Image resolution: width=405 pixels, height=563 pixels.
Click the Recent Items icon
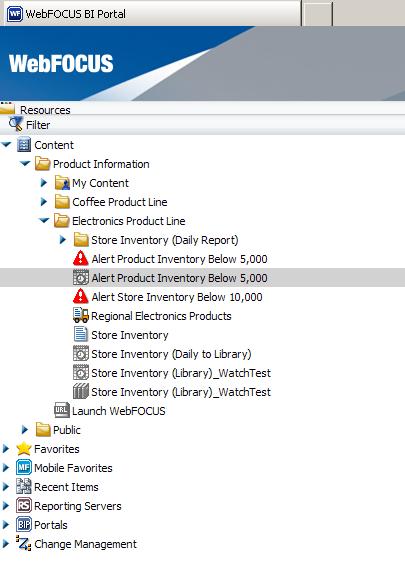(x=24, y=487)
